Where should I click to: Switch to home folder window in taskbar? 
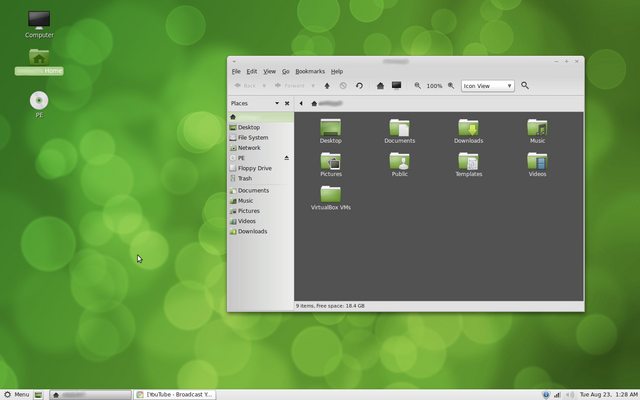click(x=91, y=395)
